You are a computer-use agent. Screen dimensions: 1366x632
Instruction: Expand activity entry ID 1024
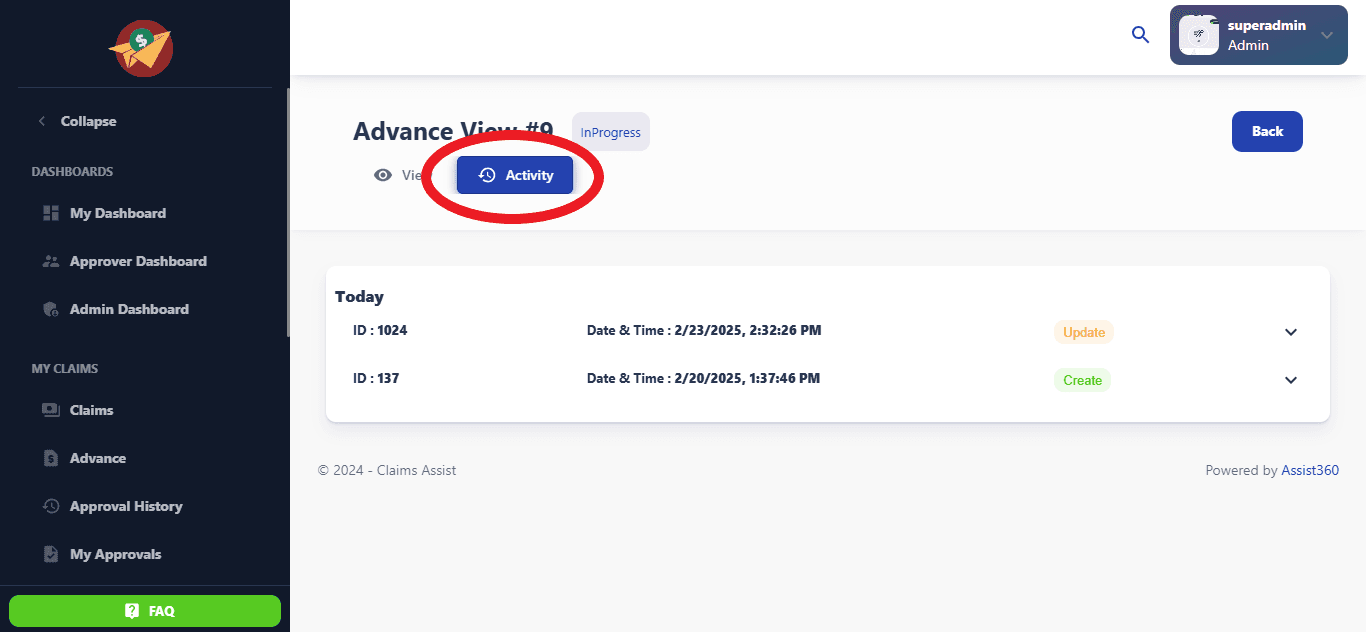[1290, 332]
